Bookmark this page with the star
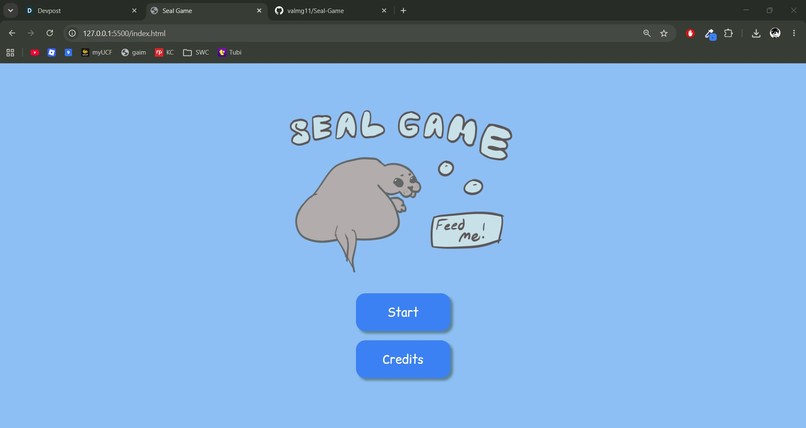Image resolution: width=806 pixels, height=428 pixels. (x=664, y=33)
